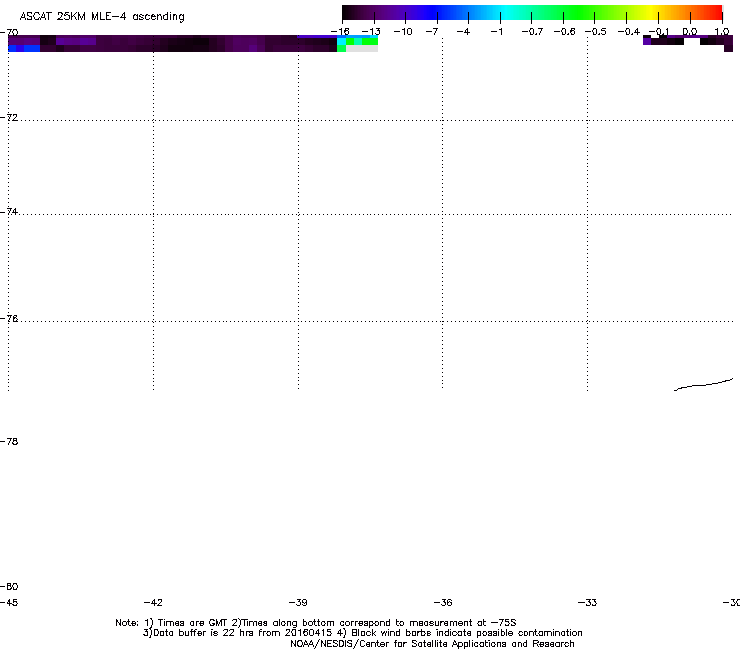Click the "-7" color bar label
This screenshot has height=650, width=740.
pos(432,32)
